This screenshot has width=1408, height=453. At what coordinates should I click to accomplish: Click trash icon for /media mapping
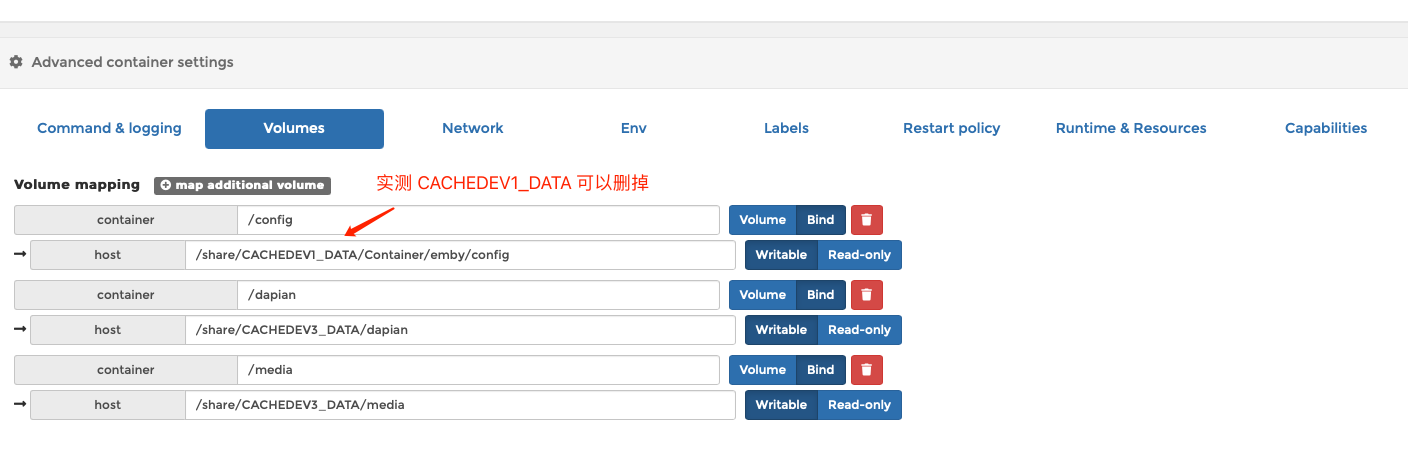click(x=866, y=370)
